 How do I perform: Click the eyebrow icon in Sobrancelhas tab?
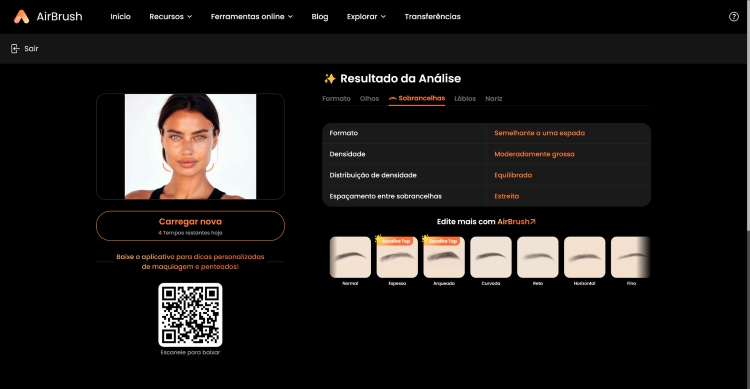tap(393, 99)
